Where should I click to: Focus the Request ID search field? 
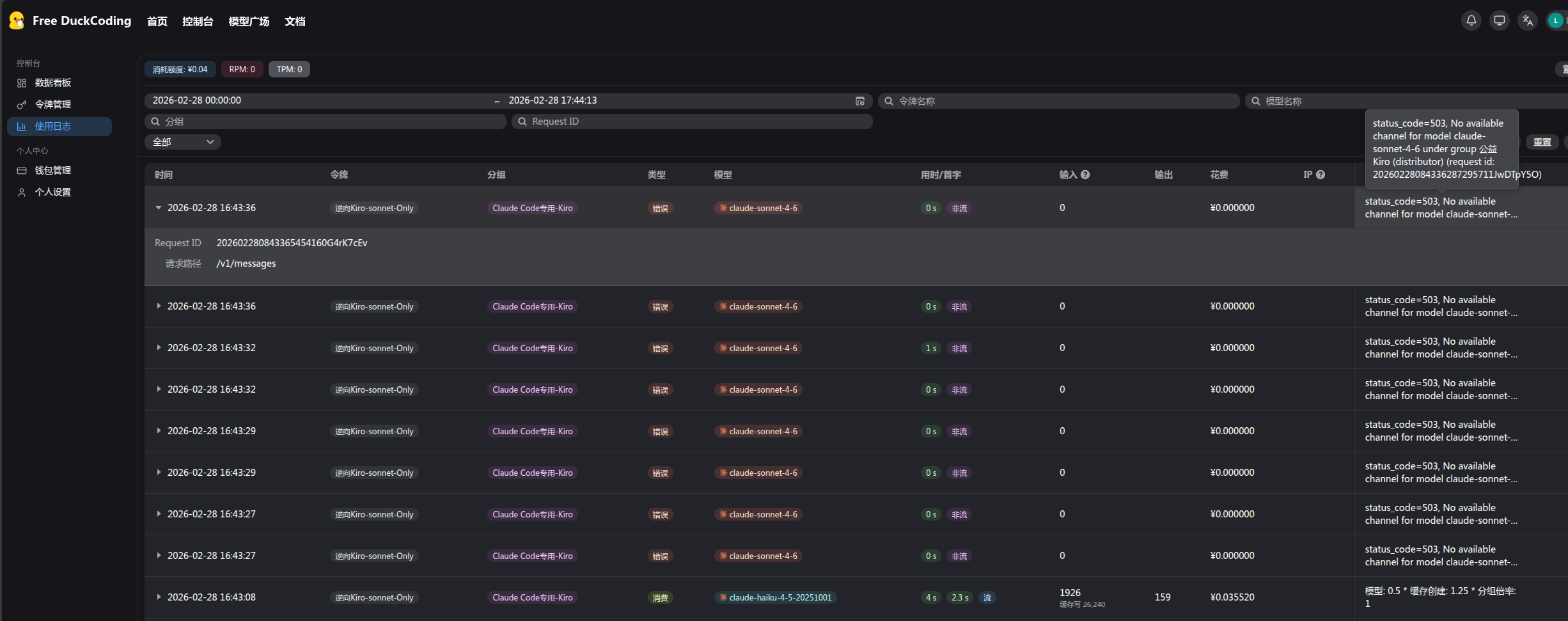point(692,122)
